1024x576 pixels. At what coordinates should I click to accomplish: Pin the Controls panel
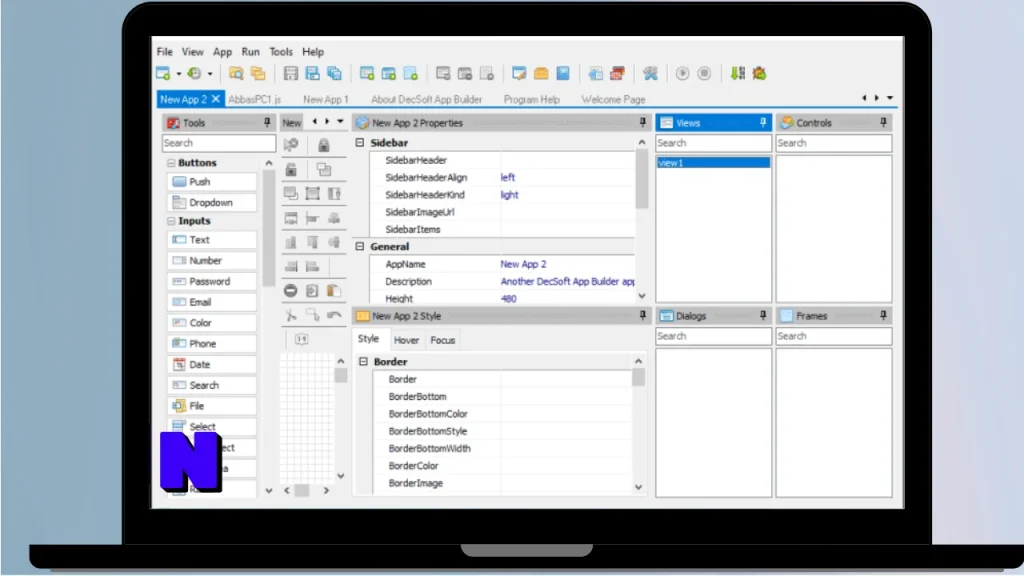883,122
